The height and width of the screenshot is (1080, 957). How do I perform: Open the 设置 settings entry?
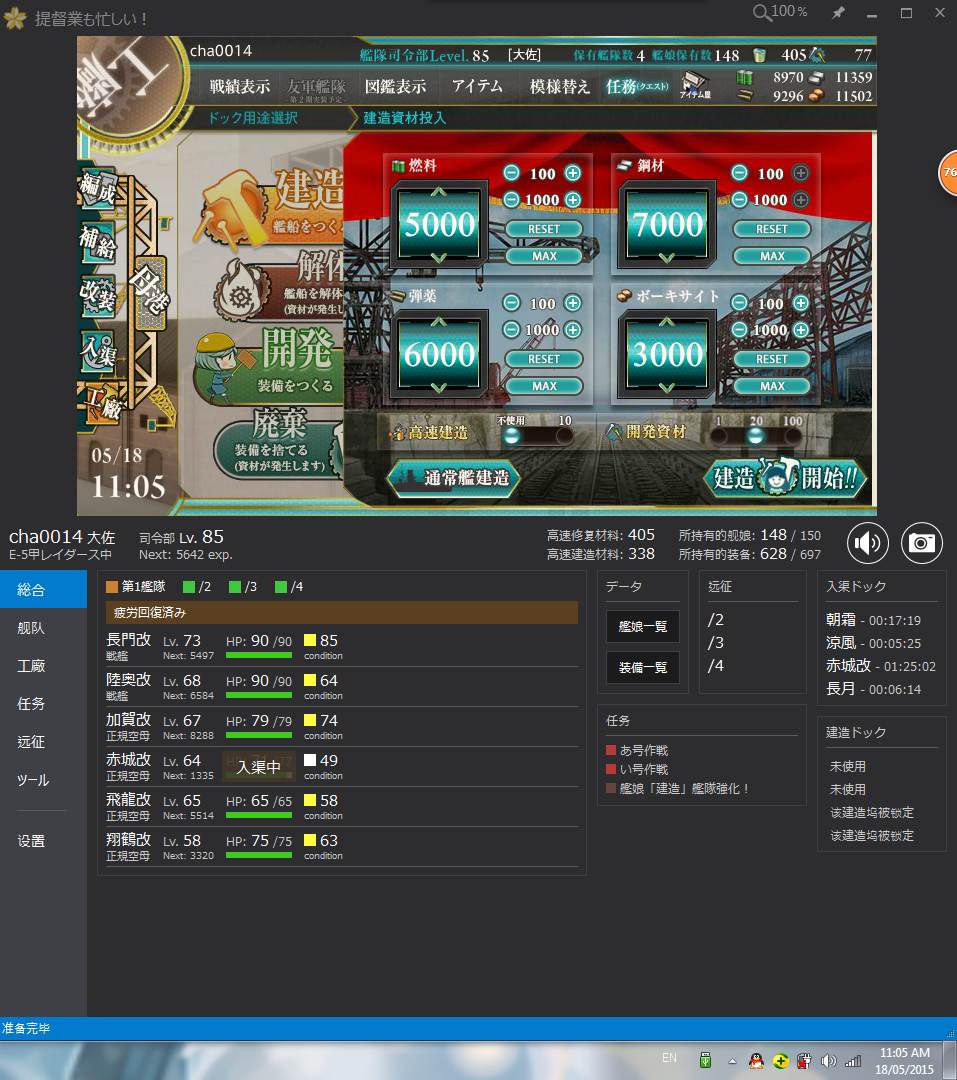pos(43,840)
